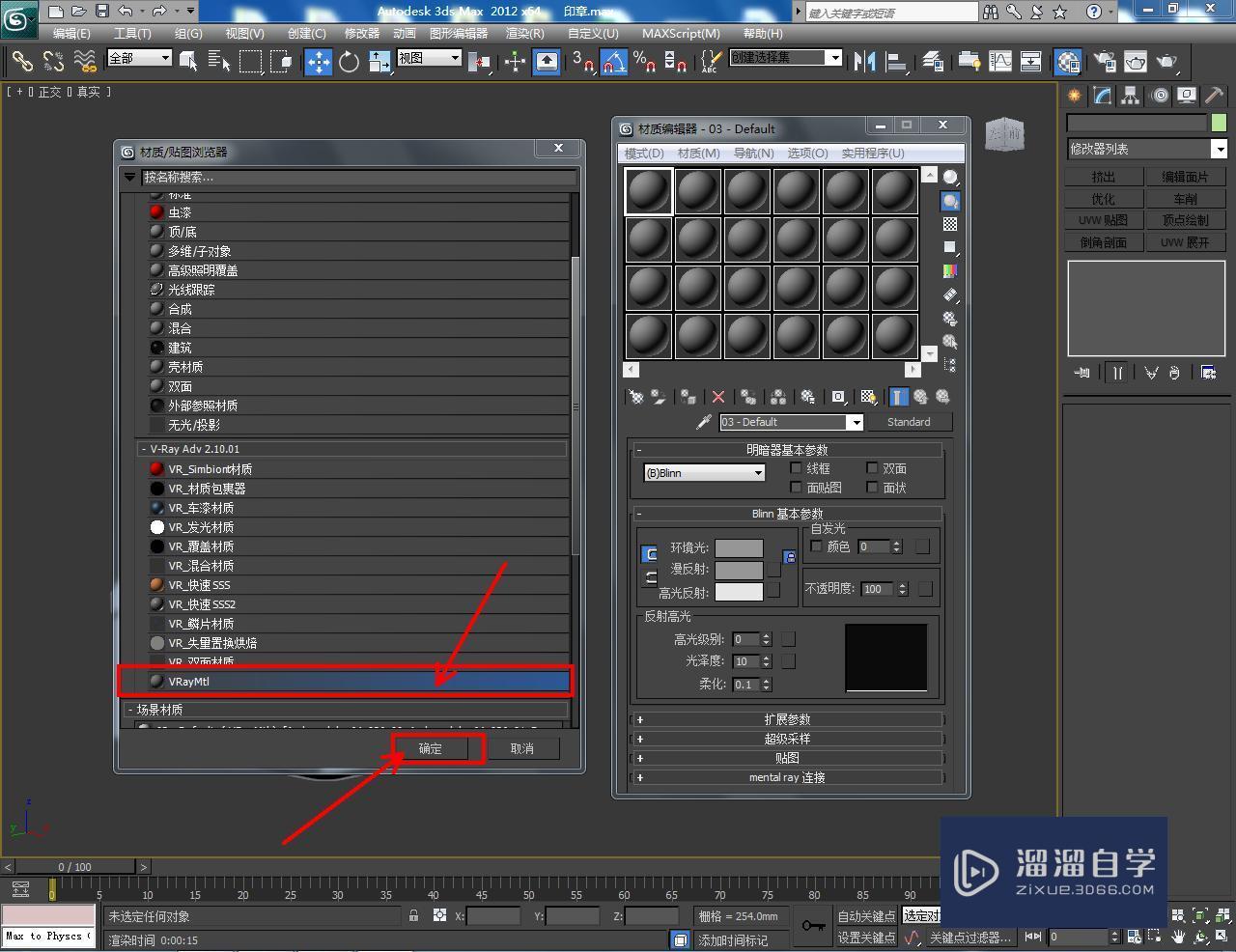The image size is (1236, 952).
Task: Open the Material Editor 模式(D) menu
Action: (x=644, y=153)
